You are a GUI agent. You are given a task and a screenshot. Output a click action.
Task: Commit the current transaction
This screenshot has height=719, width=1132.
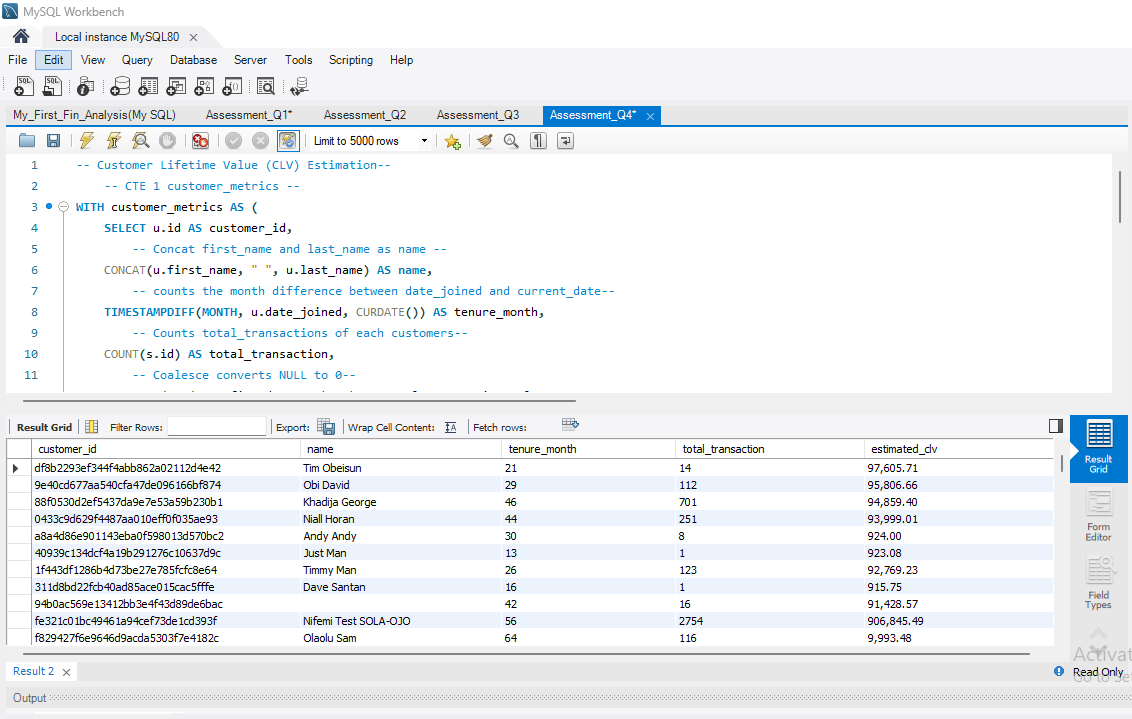233,141
